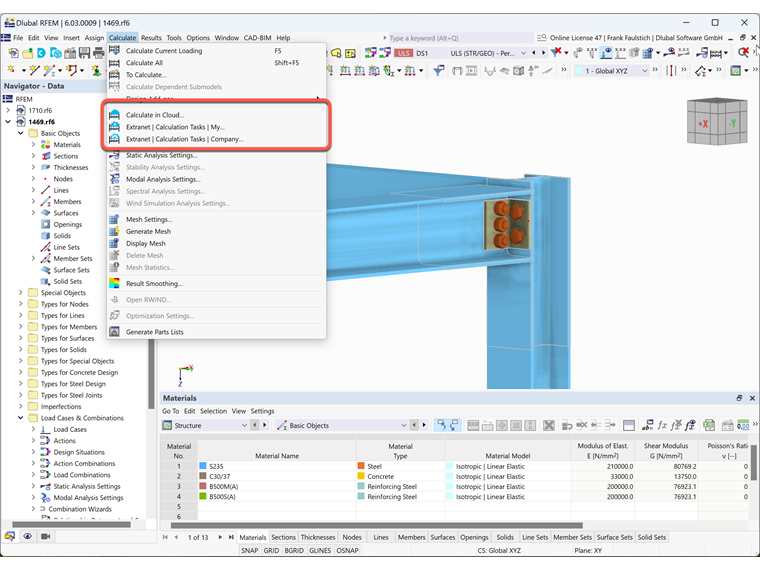The width and height of the screenshot is (760, 570).
Task: Open the Results menu
Action: (x=151, y=38)
